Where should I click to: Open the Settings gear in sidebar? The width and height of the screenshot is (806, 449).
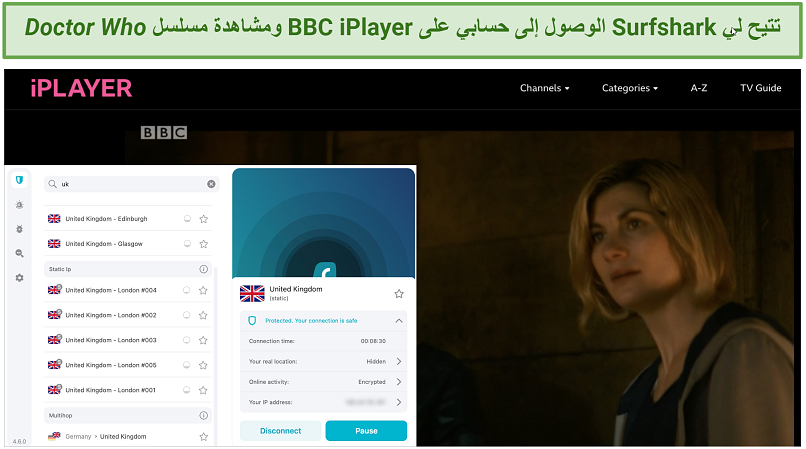19,277
